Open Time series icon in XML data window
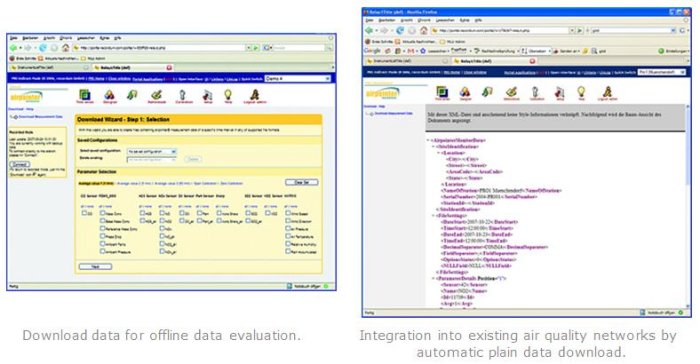This screenshot has height=364, width=700. click(442, 93)
